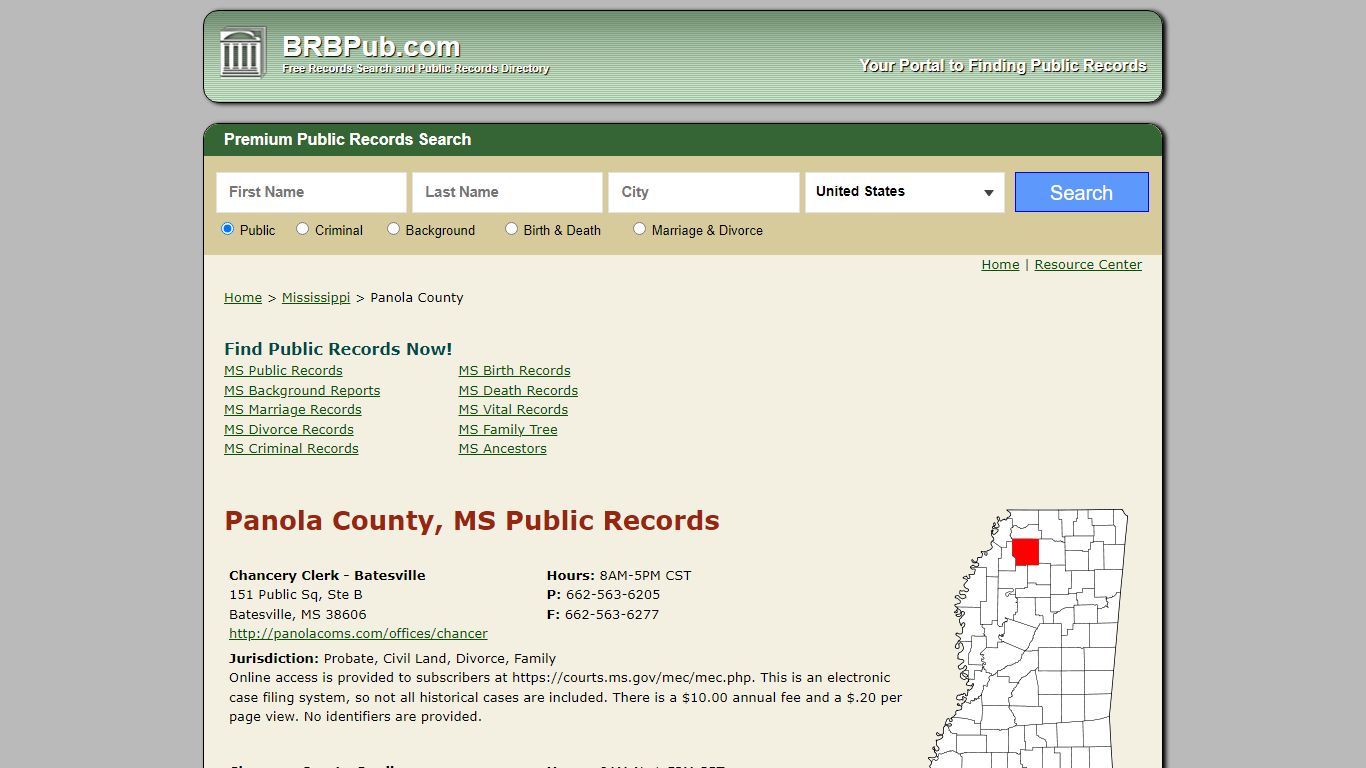
Task: Open the Resource Center link
Action: pos(1088,265)
